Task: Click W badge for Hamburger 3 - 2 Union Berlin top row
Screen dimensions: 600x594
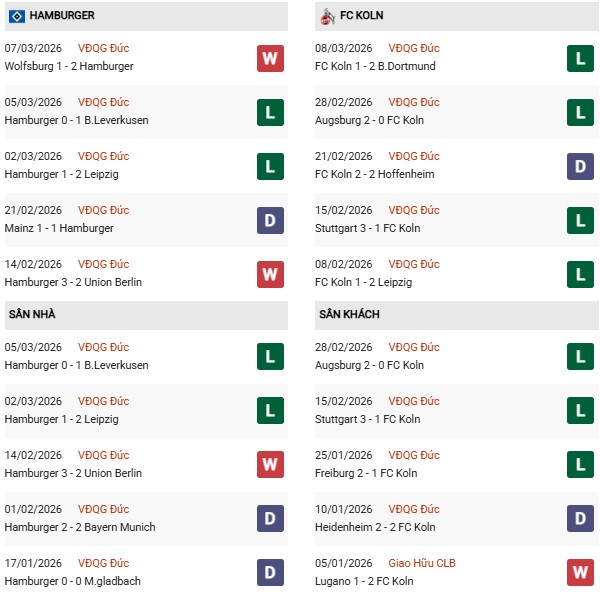Action: (x=270, y=274)
